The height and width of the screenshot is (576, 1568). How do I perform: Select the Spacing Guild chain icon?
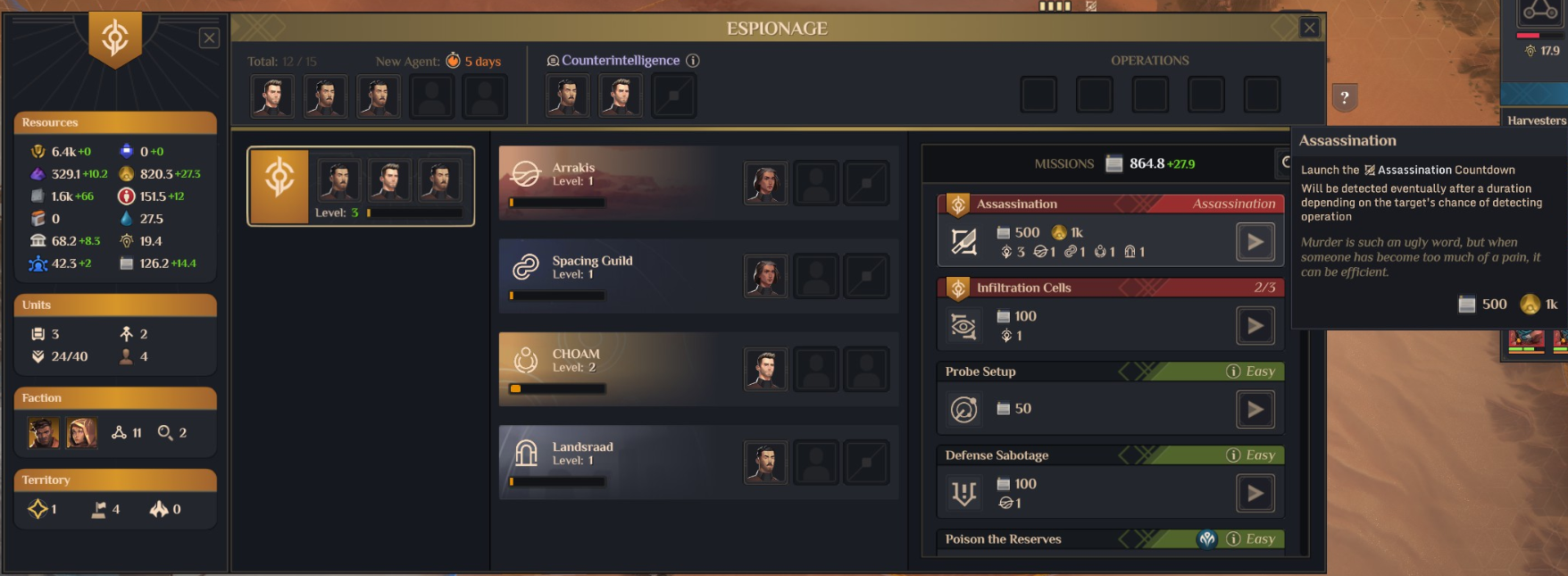click(526, 267)
